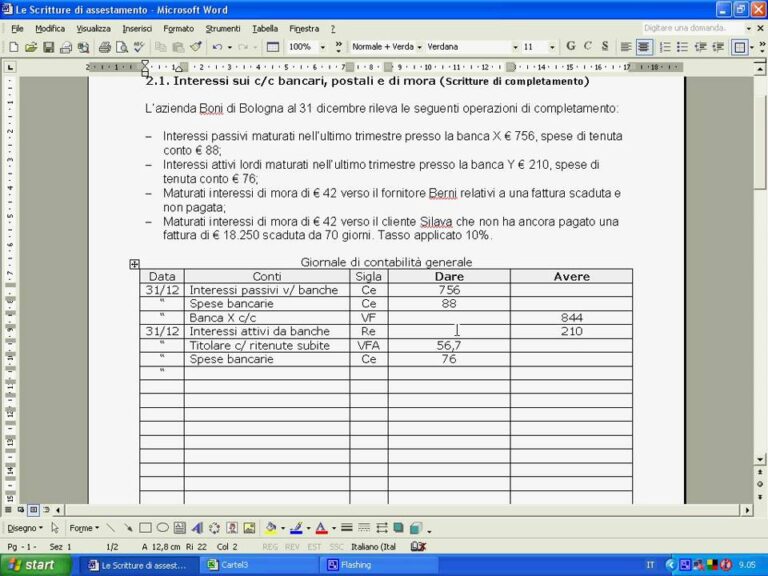Save the document with the floppy icon

(x=48, y=48)
